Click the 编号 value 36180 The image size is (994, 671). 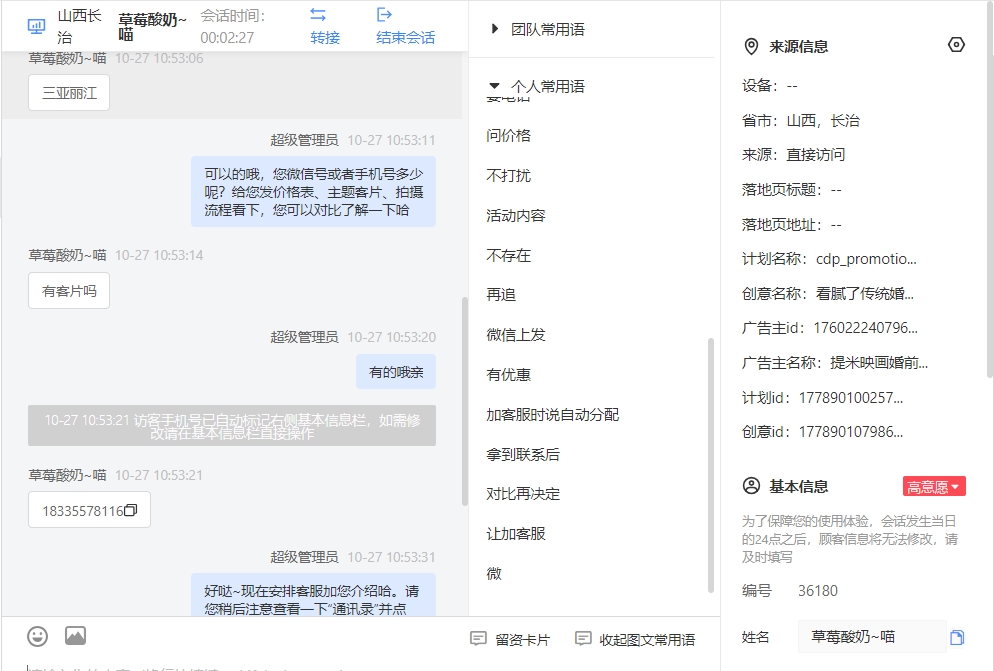[x=818, y=591]
